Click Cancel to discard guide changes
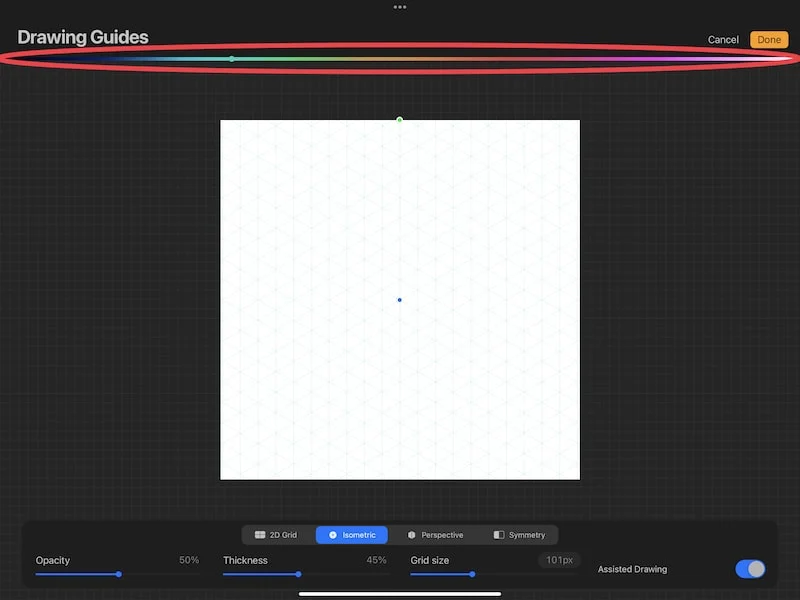800x600 pixels. 723,40
